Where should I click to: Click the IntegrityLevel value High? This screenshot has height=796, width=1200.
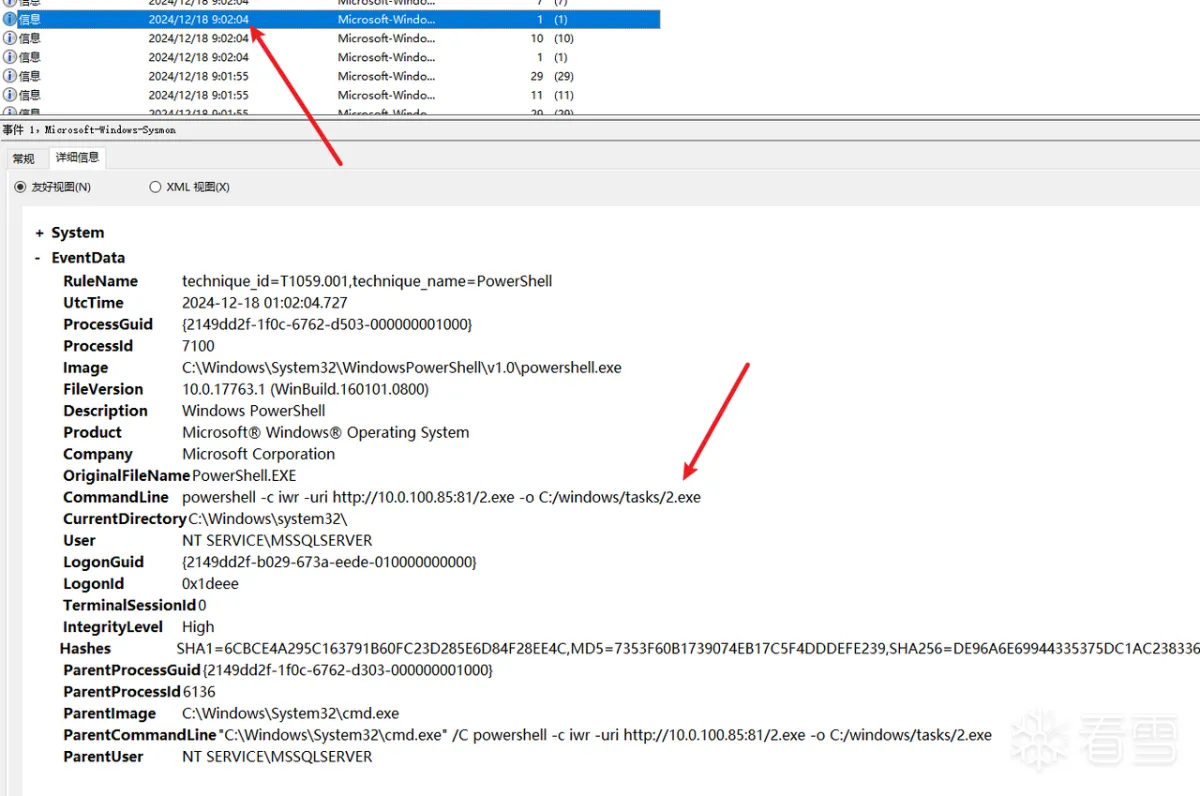pos(198,627)
